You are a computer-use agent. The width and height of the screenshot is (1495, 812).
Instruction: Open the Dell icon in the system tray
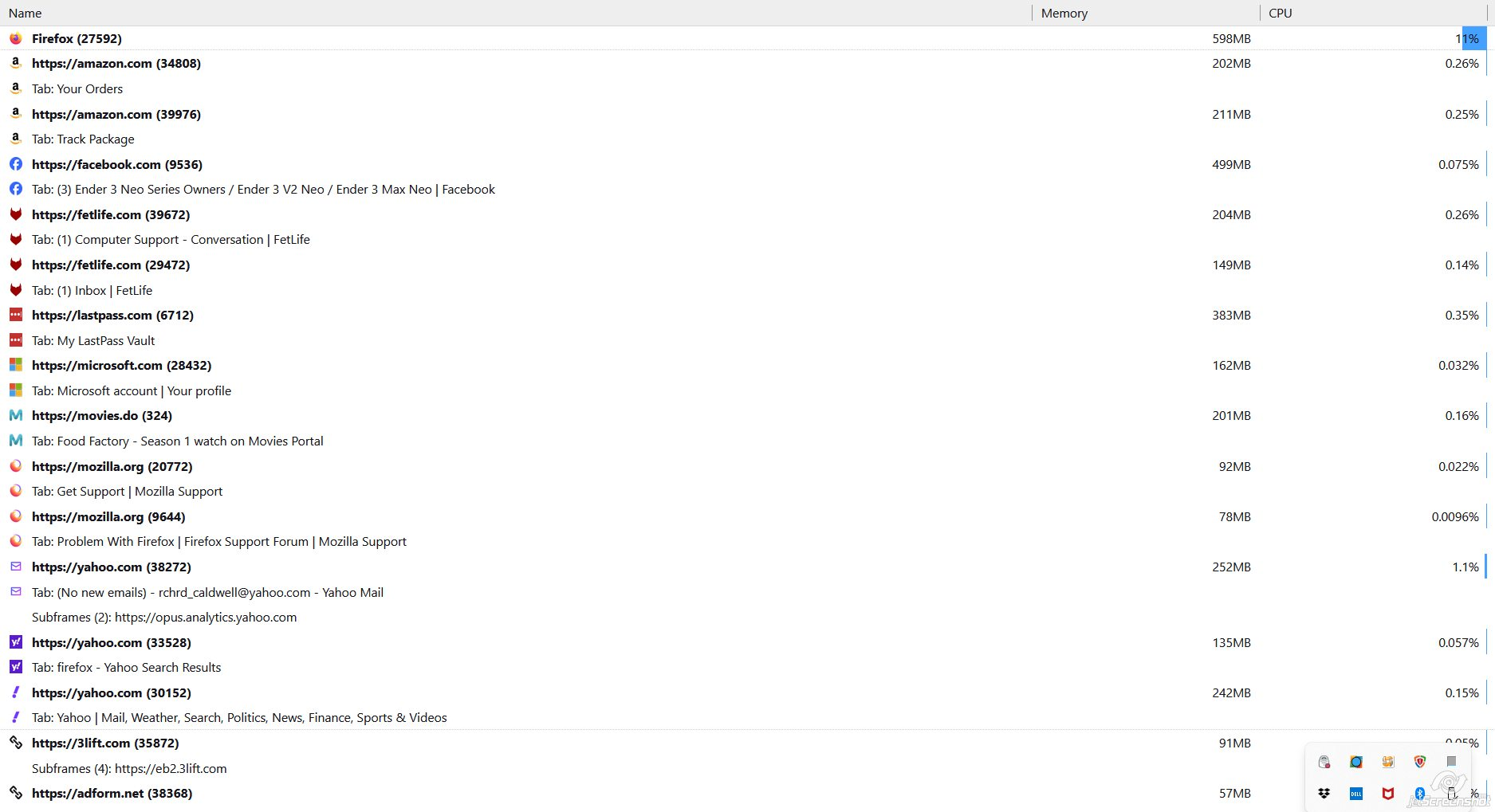pos(1356,793)
